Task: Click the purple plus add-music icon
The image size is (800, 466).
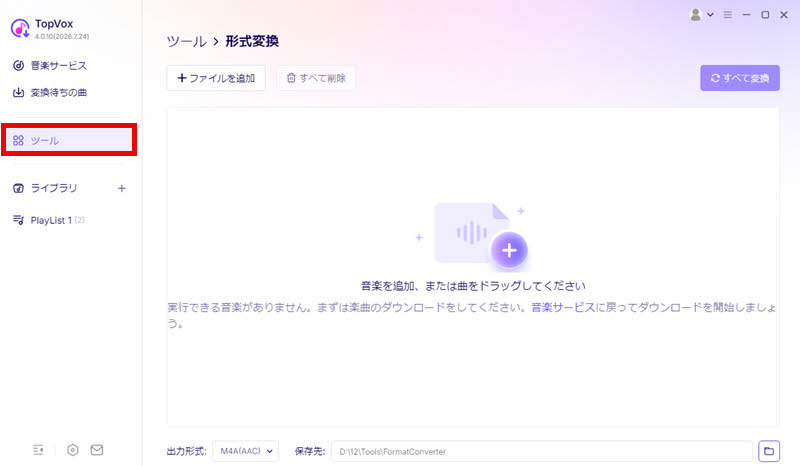Action: [x=509, y=250]
